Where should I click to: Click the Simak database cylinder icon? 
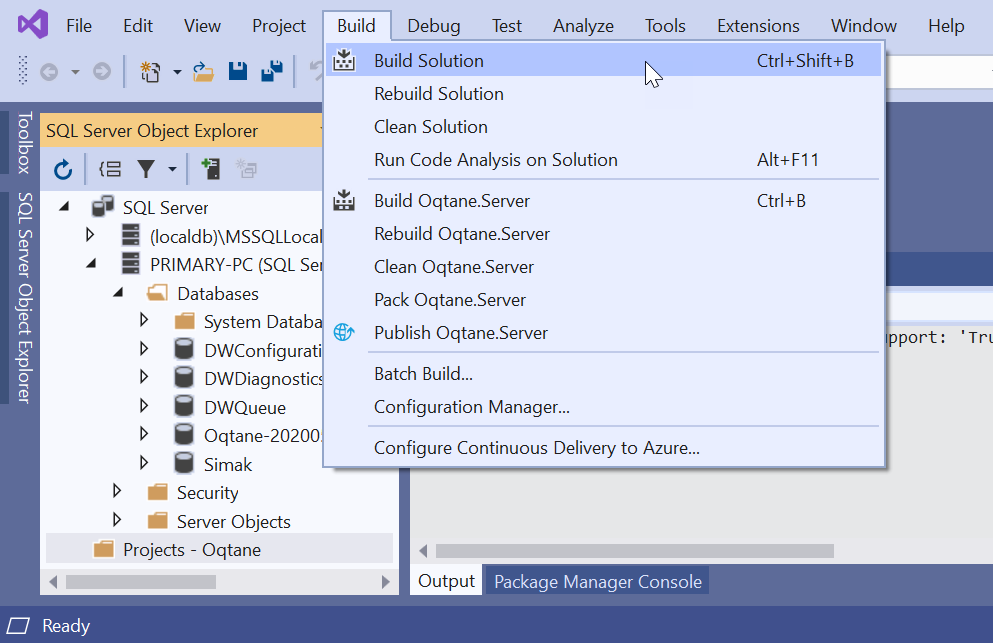click(x=184, y=463)
